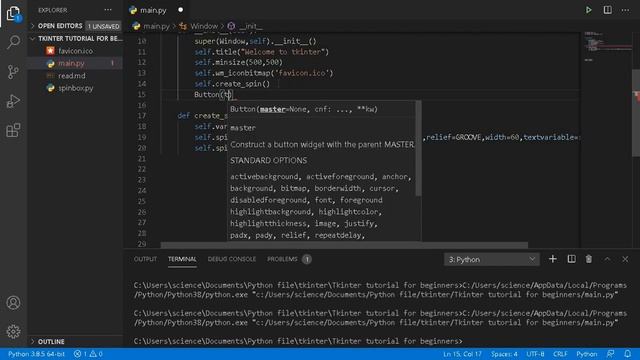Open the Extensions view
Image resolution: width=640 pixels, height=360 pixels.
(x=13, y=131)
